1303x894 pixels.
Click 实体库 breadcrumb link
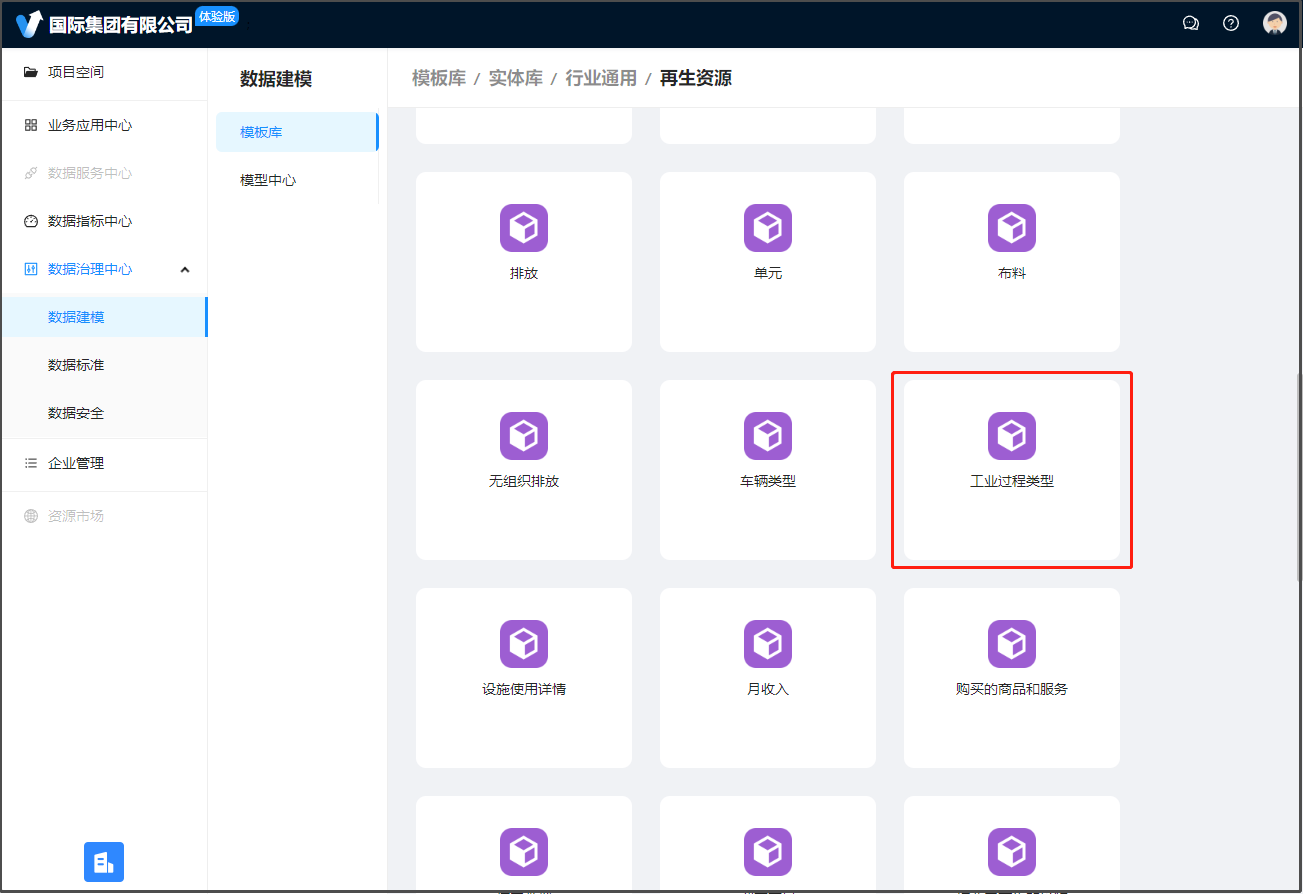pos(515,78)
